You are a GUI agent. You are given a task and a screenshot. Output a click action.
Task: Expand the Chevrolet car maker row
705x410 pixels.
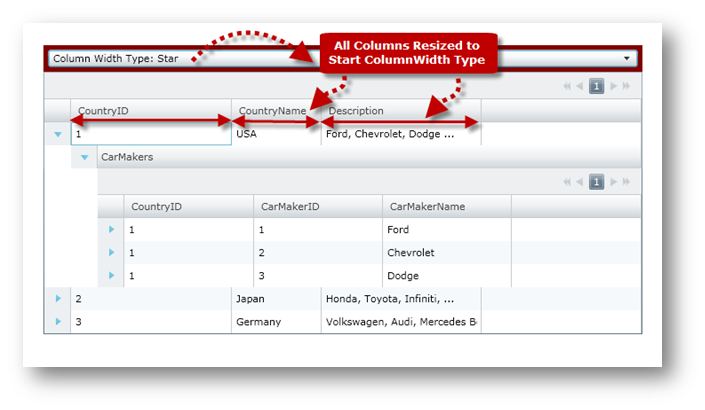[111, 253]
